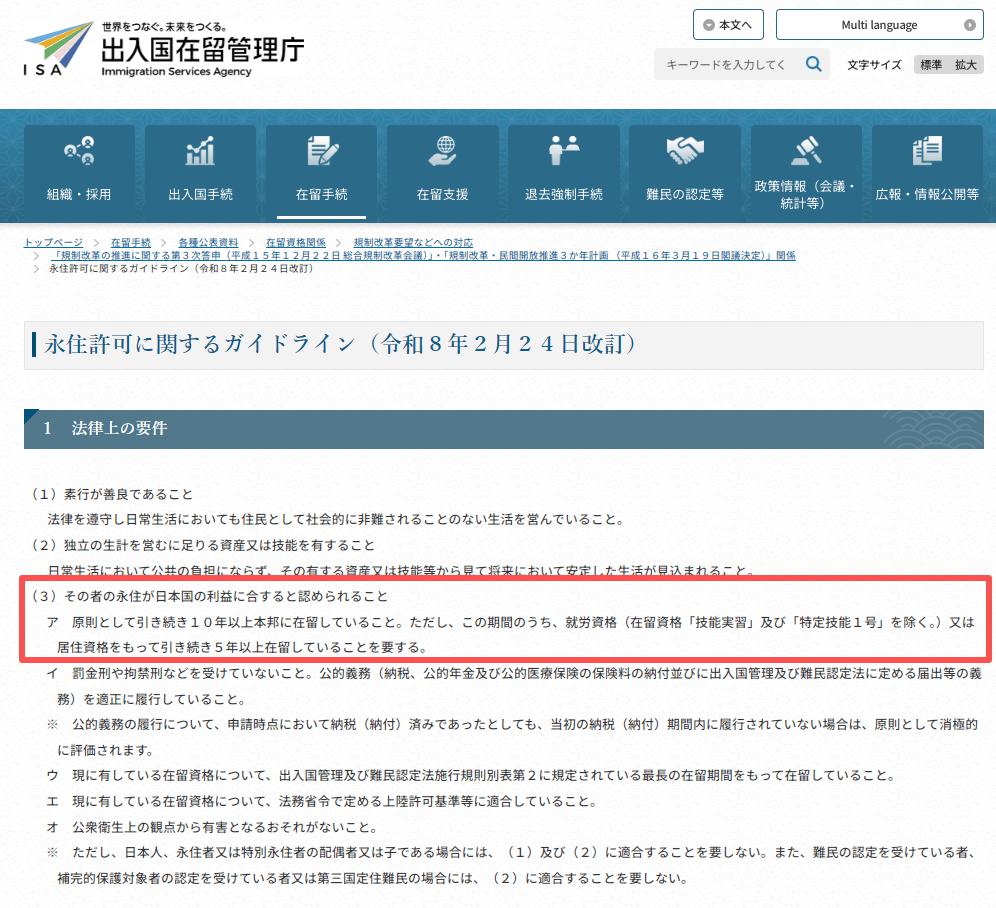Open 各種公表資料 breadcrumb link
The image size is (996, 908).
(x=208, y=243)
